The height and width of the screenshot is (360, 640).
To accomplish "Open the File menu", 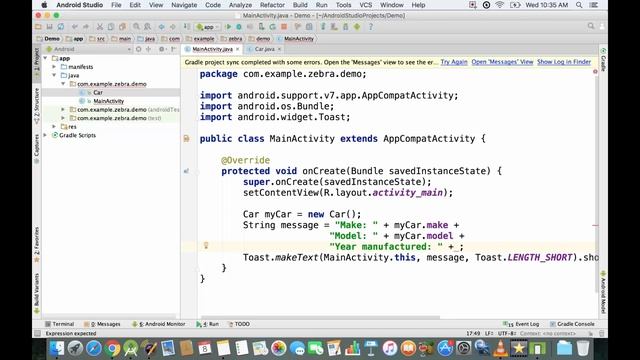I will click(x=116, y=5).
